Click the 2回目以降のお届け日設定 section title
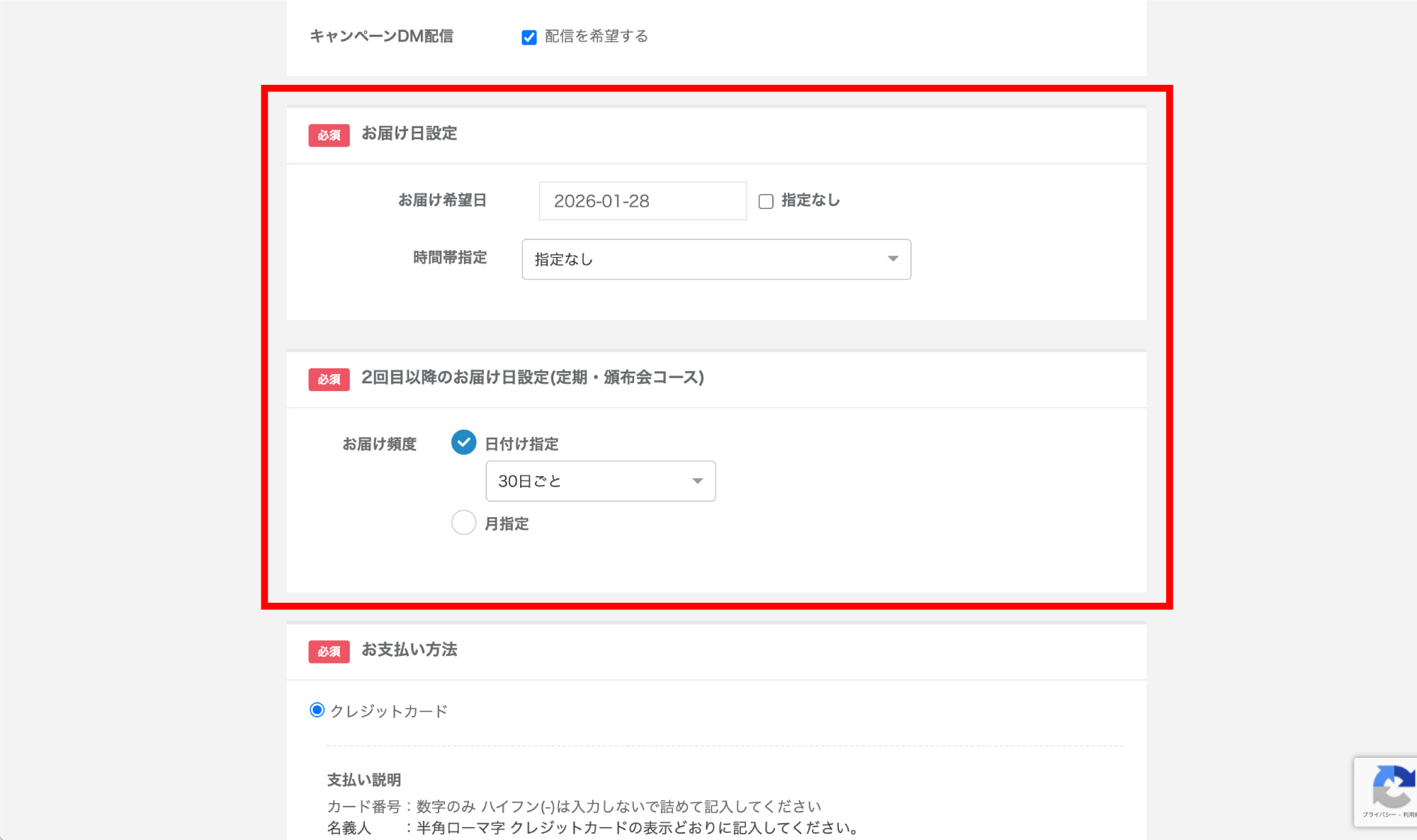 (532, 378)
